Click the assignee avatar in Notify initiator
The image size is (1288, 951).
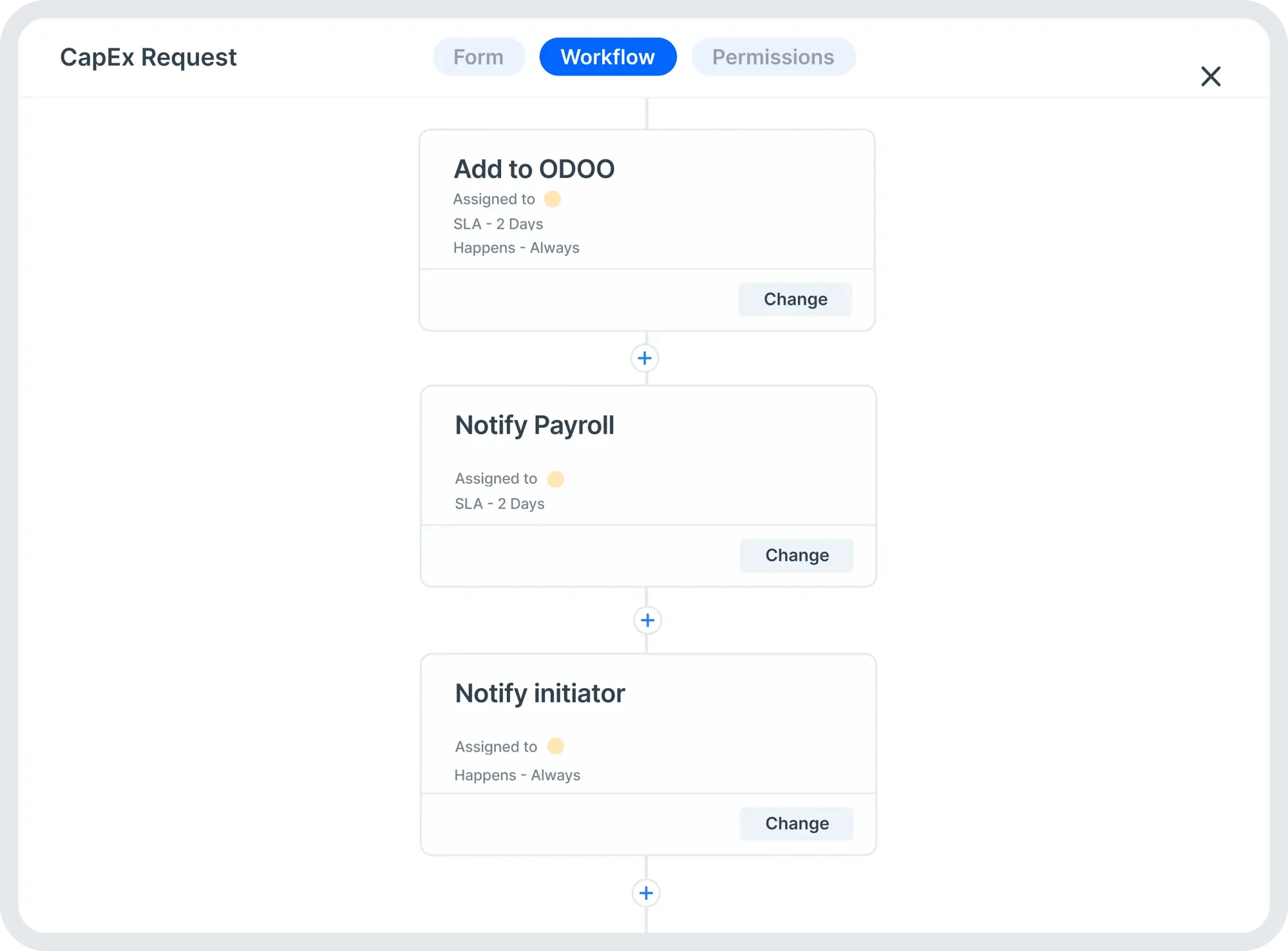tap(554, 746)
